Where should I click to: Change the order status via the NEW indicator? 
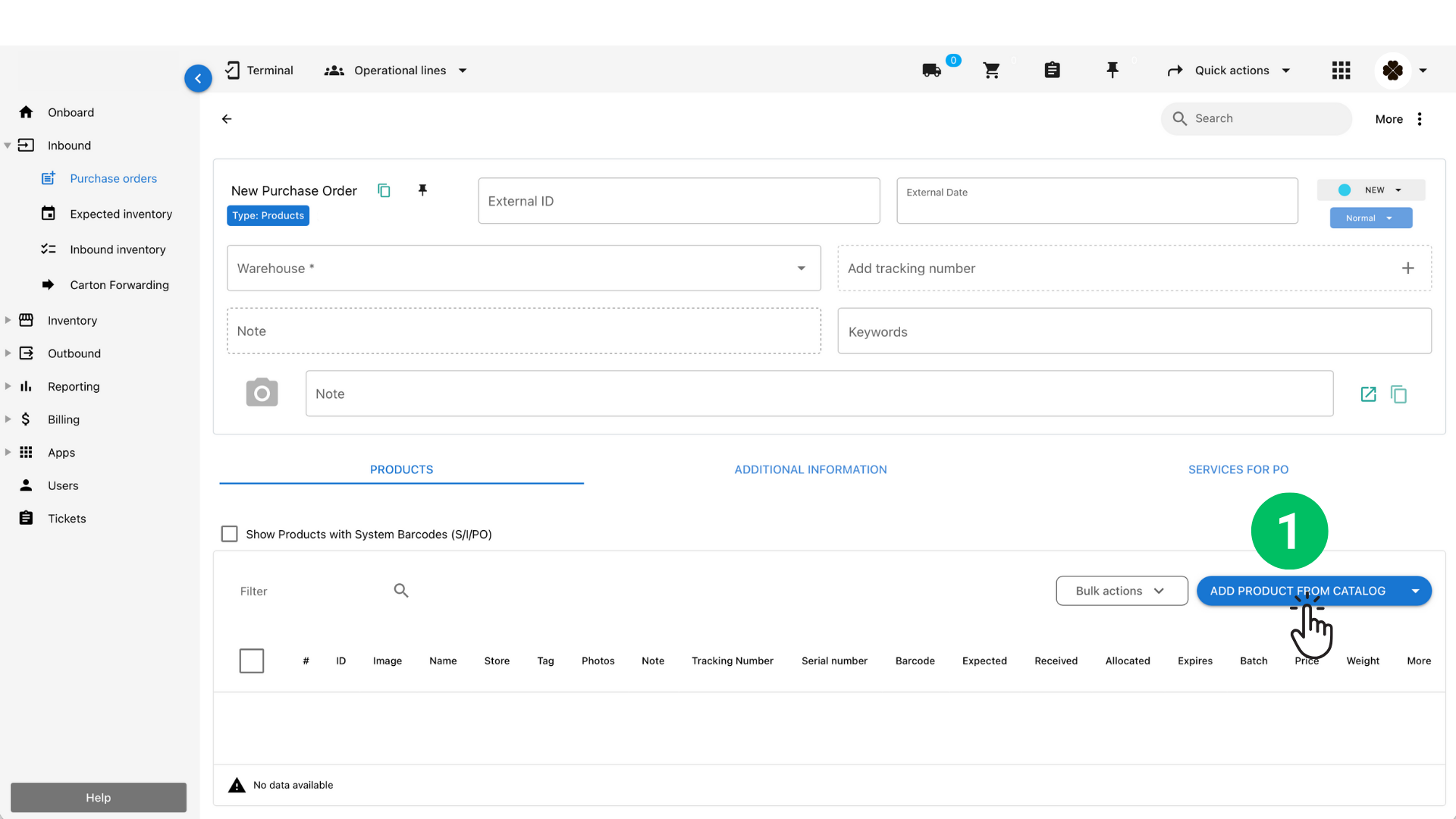click(1370, 190)
